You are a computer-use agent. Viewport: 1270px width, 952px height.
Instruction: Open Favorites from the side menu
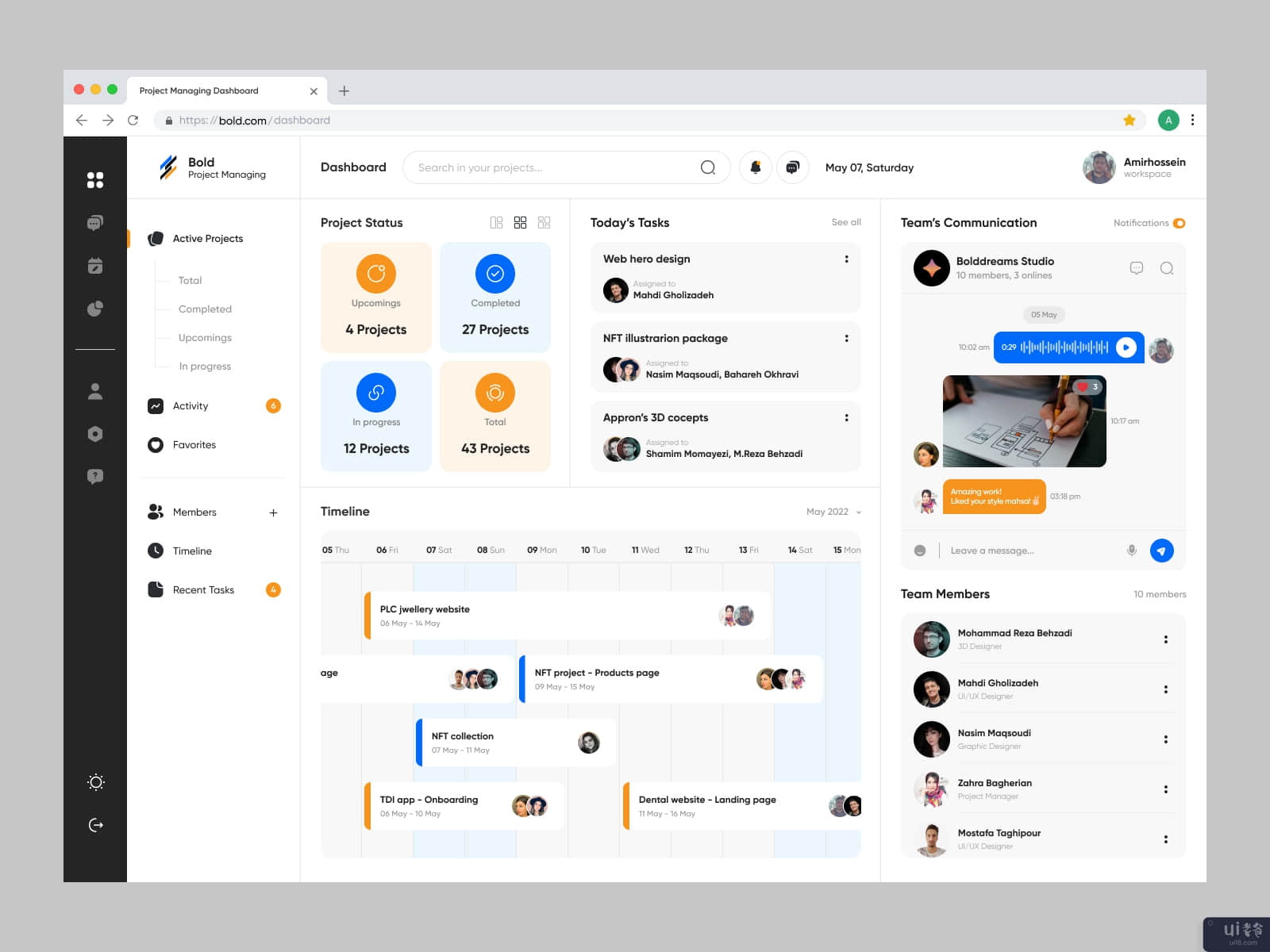coord(194,445)
